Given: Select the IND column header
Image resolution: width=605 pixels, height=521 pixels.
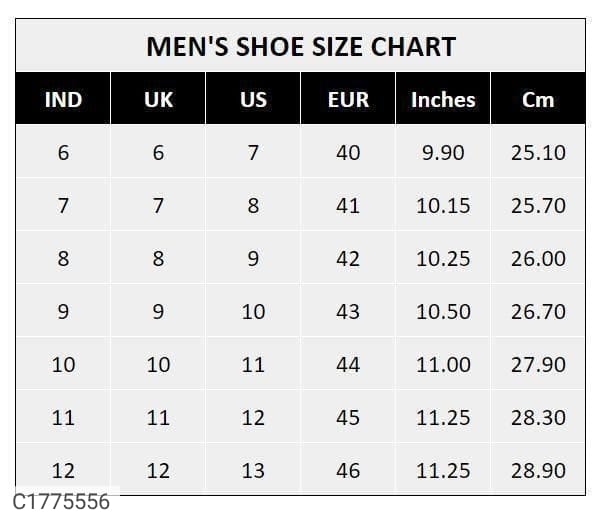Looking at the screenshot, I should pyautogui.click(x=63, y=100).
